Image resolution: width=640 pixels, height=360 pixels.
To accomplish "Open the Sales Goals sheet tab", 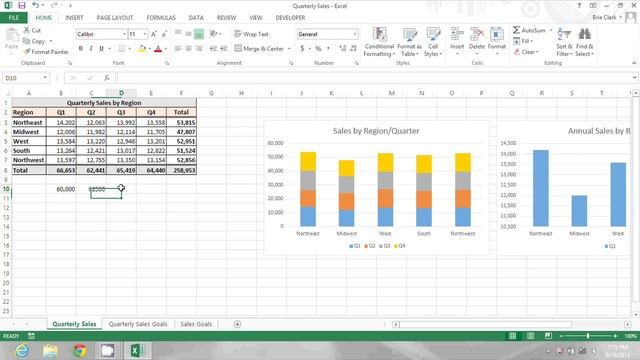I will point(196,324).
